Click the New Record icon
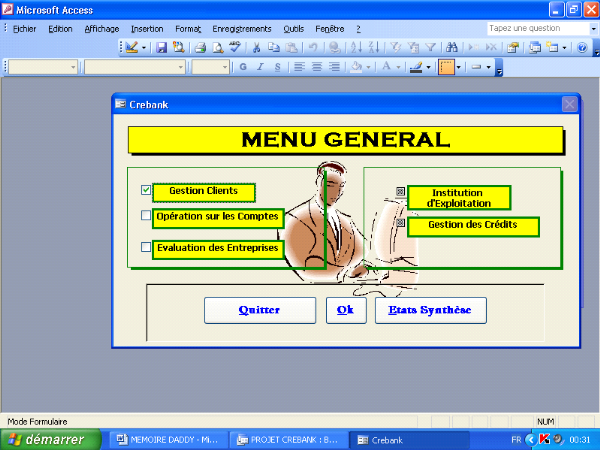The image size is (600, 450). point(474,47)
